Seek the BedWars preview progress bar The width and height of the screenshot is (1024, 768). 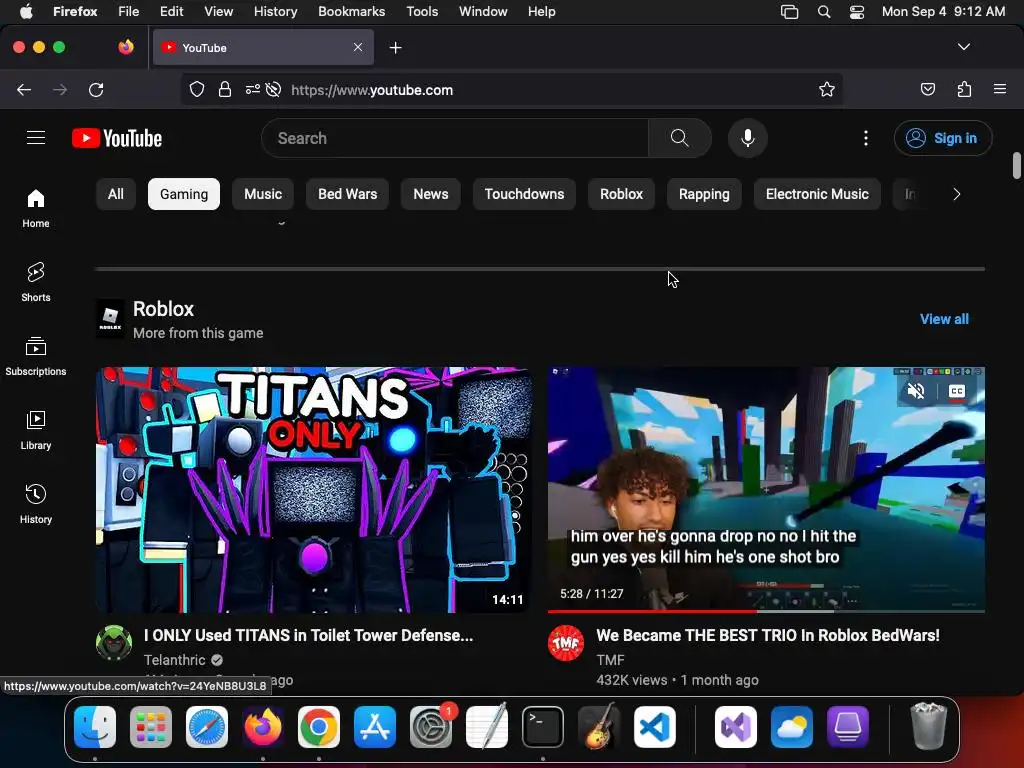(x=766, y=611)
